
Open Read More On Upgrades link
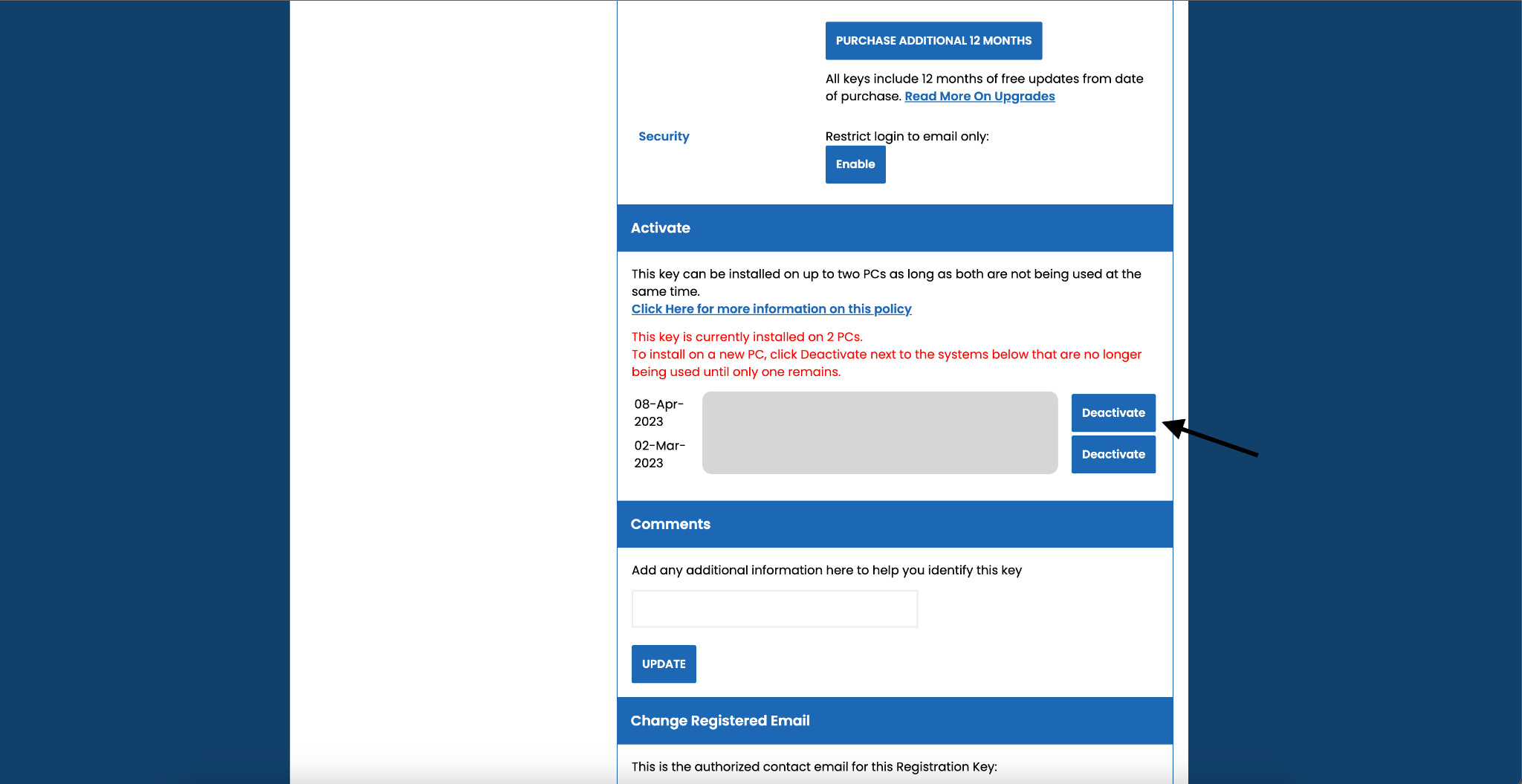coord(979,96)
